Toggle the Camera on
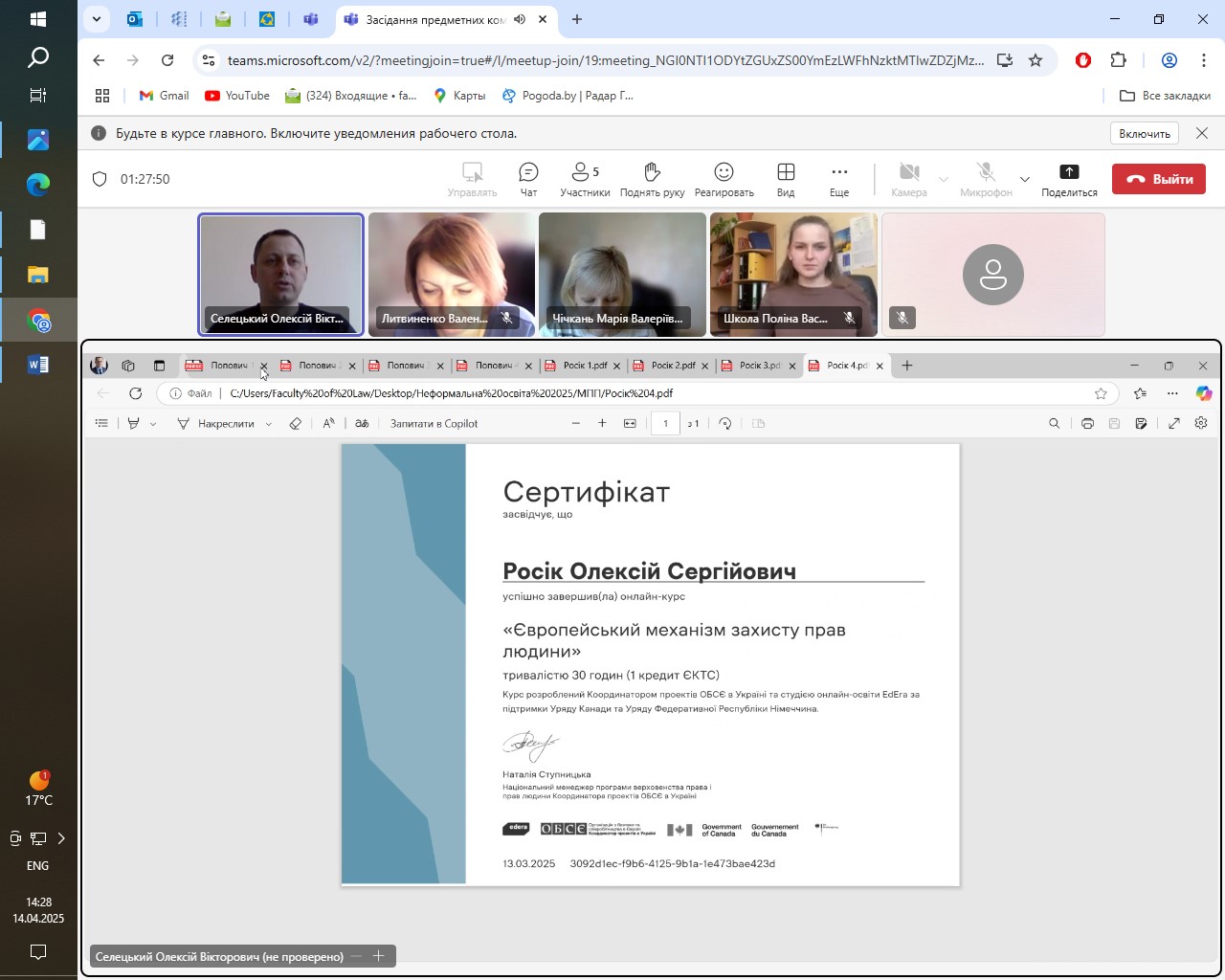This screenshot has width=1225, height=980. pos(908,179)
